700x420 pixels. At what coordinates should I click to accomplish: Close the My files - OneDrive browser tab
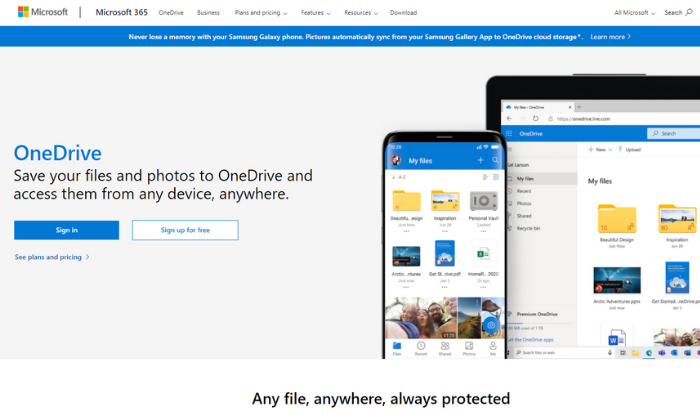click(570, 107)
